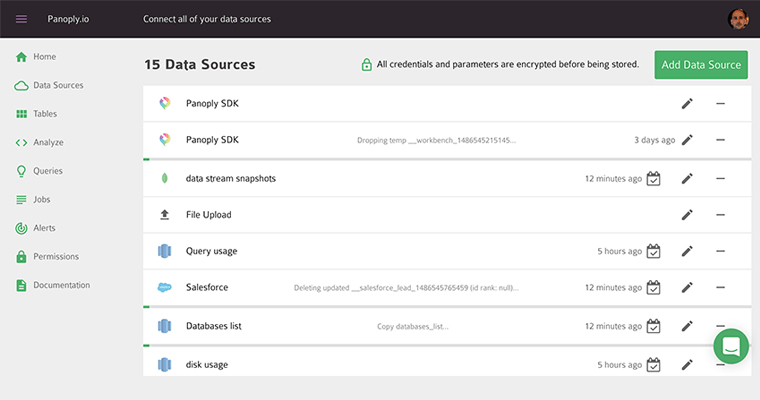Open Data Sources in the sidebar
This screenshot has width=760, height=400.
pyautogui.click(x=49, y=85)
